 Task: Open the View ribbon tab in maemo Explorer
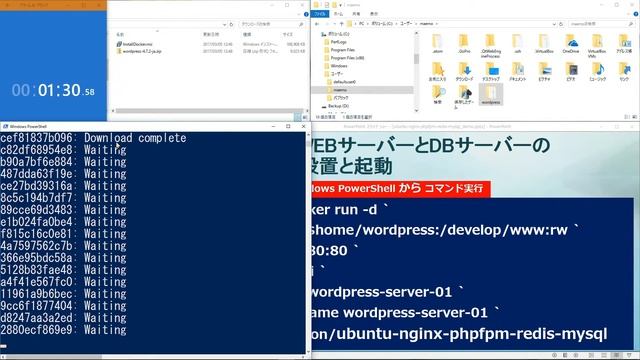click(x=374, y=14)
